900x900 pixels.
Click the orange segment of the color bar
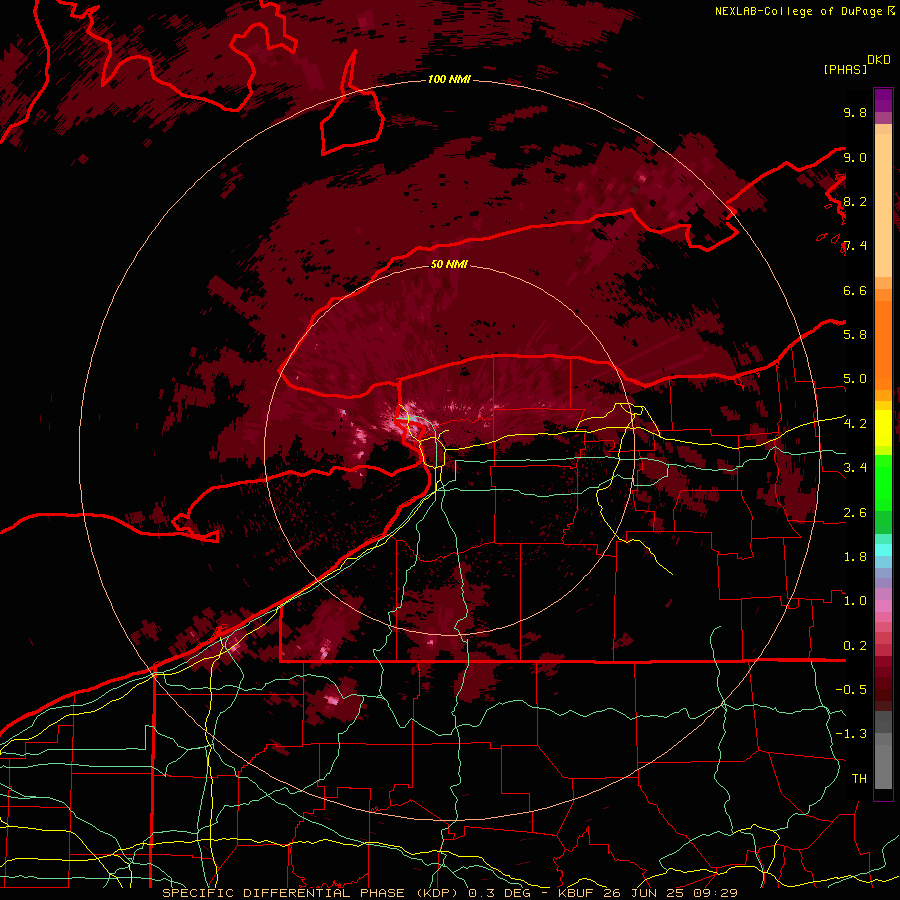(883, 339)
